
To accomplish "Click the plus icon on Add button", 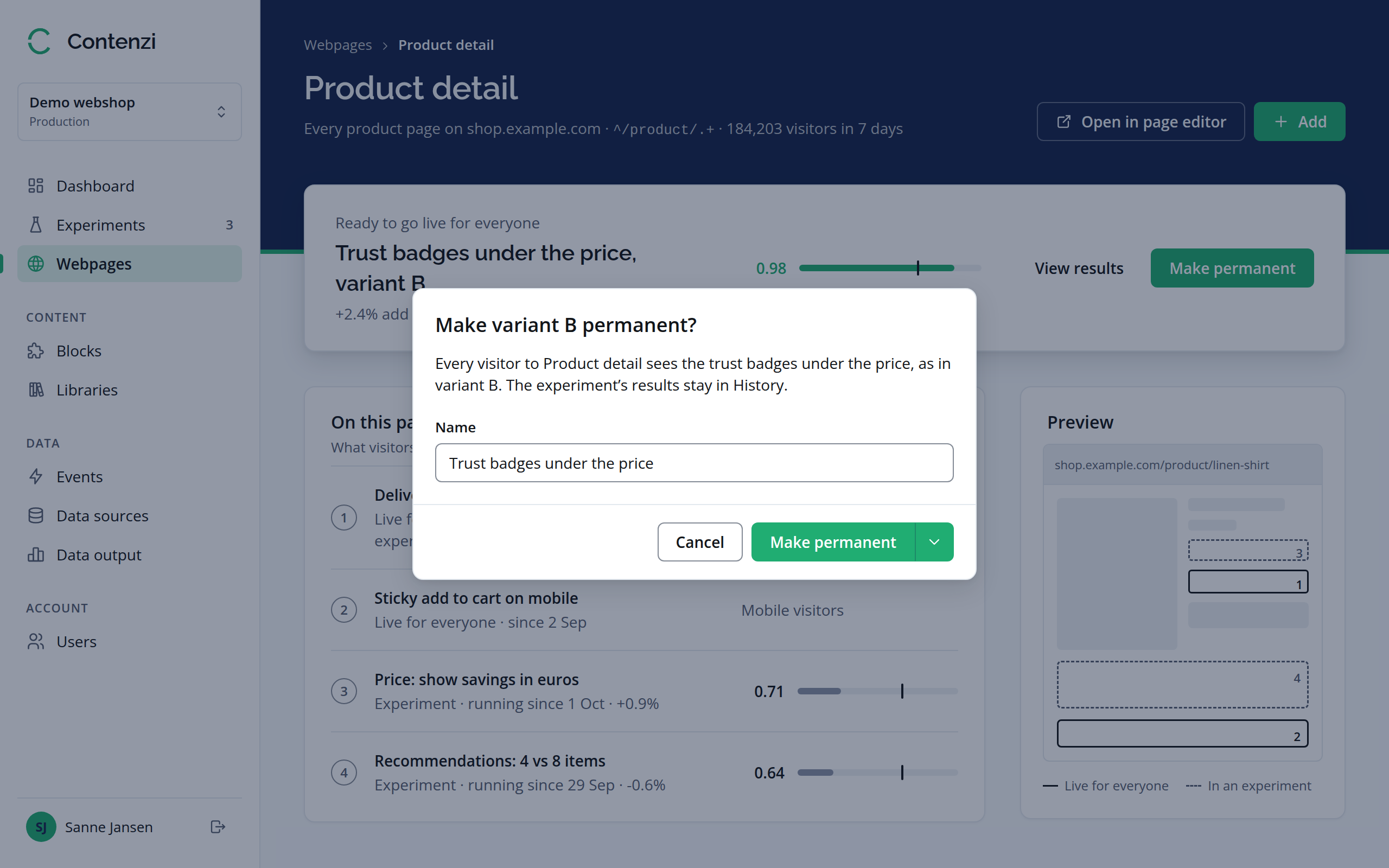I will pos(1280,122).
